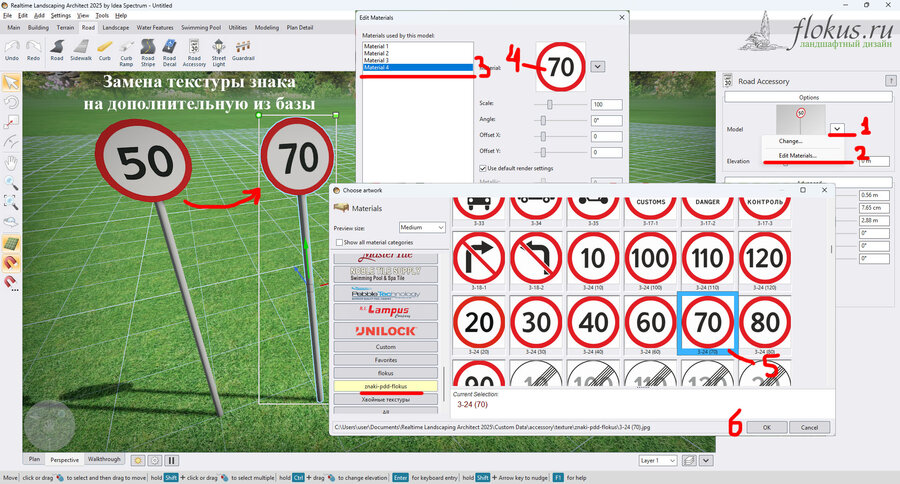The height and width of the screenshot is (484, 900).
Task: Click the arc curve tool icon
Action: click(11, 142)
